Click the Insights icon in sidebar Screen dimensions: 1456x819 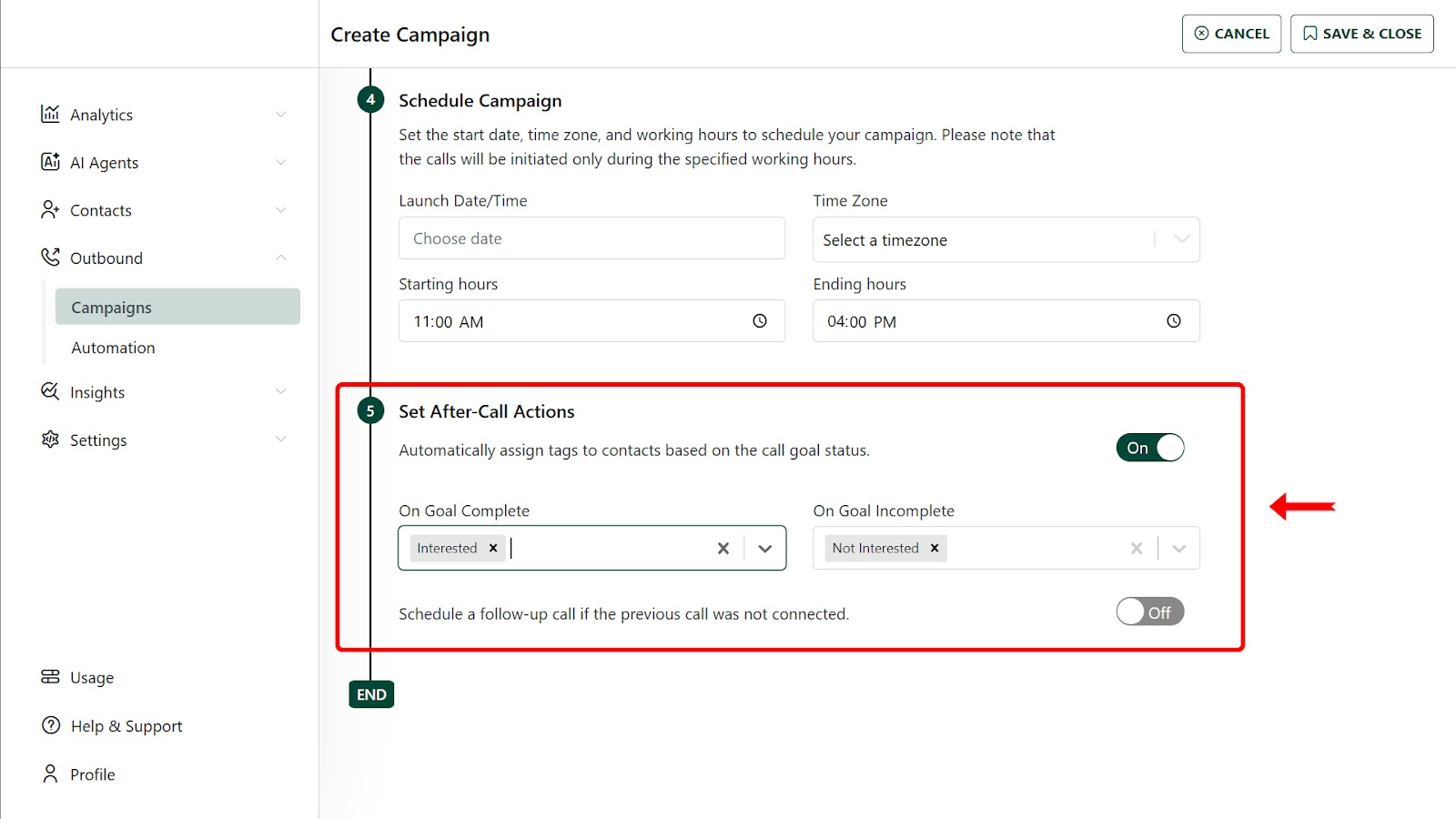coord(50,391)
